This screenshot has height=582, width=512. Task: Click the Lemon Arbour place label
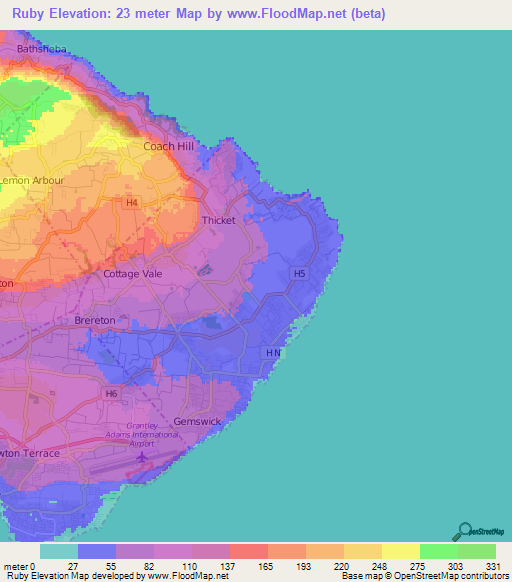click(x=32, y=181)
